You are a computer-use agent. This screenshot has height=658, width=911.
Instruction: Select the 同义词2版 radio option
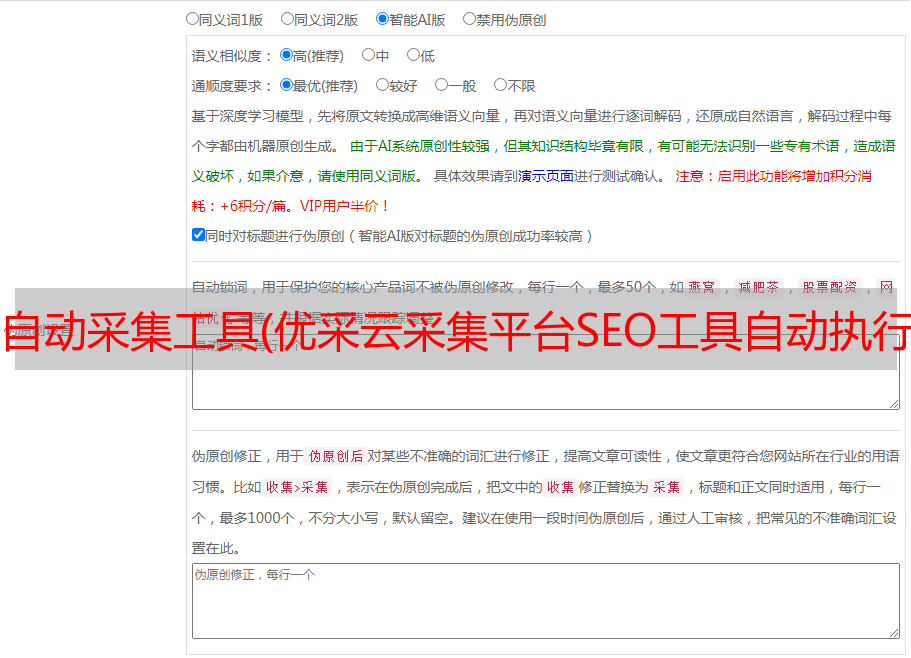tap(287, 19)
